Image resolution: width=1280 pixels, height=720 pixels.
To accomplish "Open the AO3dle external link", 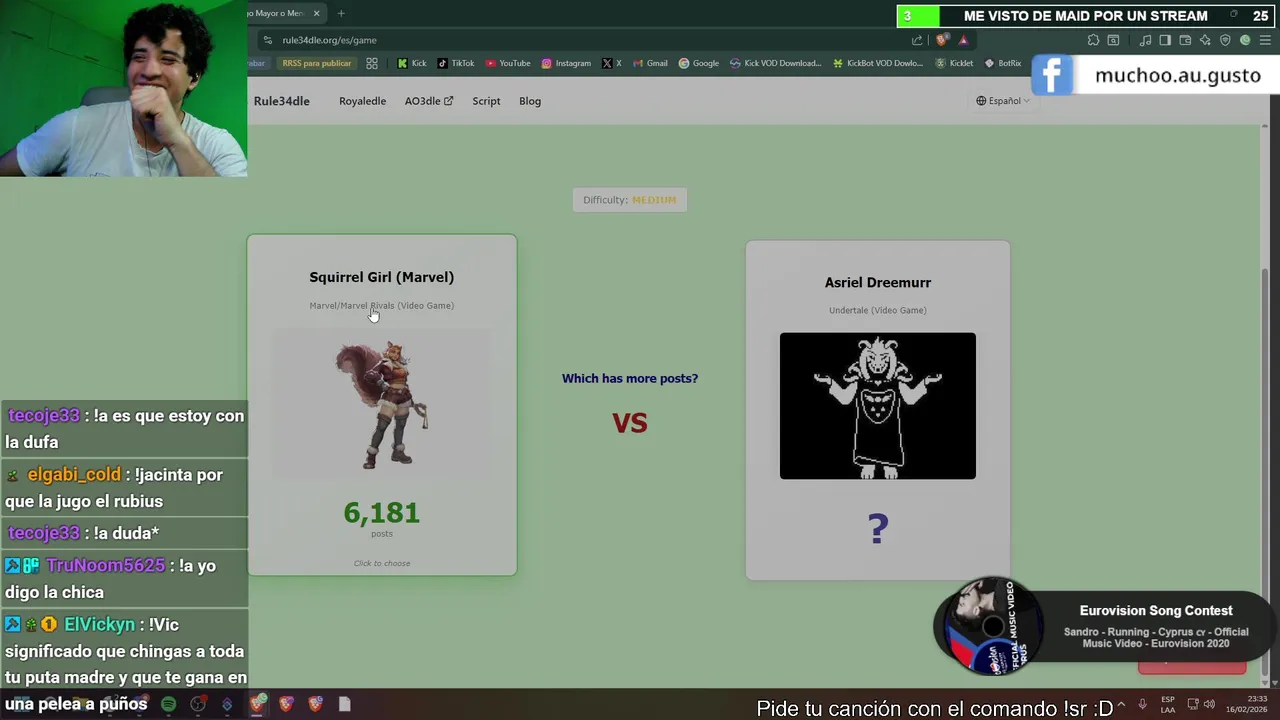I will tap(429, 101).
